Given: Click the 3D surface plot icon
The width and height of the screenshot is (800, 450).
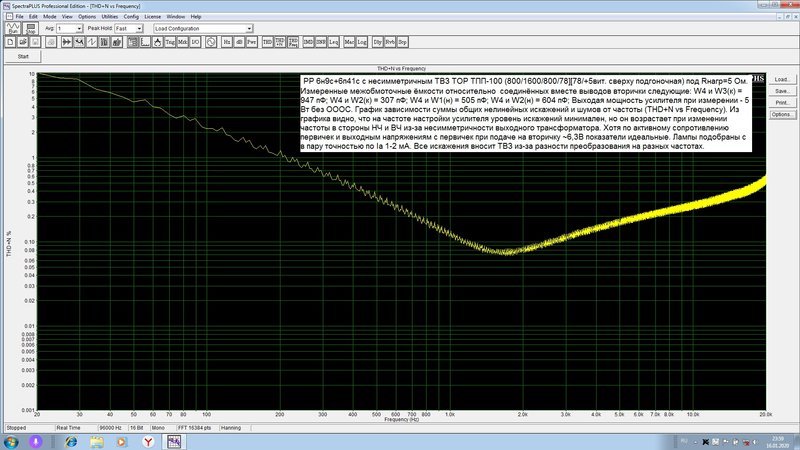Looking at the screenshot, I should pos(117,42).
